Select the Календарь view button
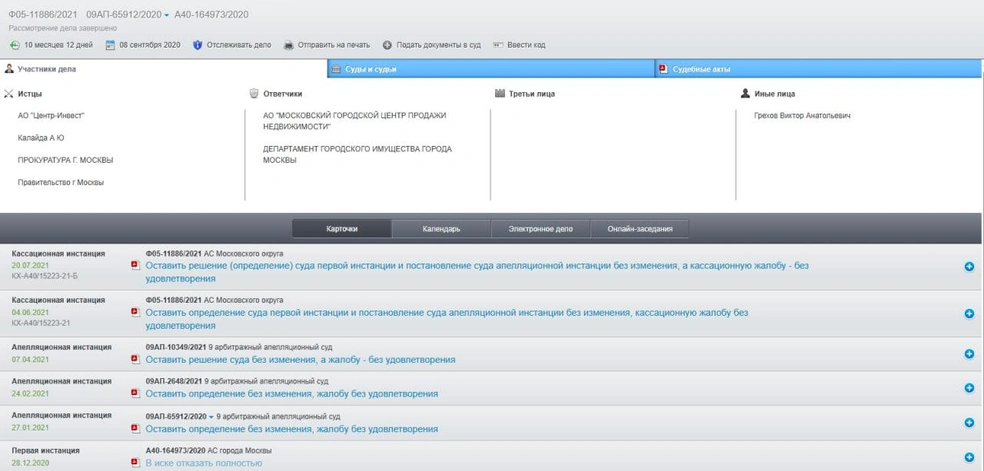This screenshot has height=471, width=984. (x=441, y=229)
